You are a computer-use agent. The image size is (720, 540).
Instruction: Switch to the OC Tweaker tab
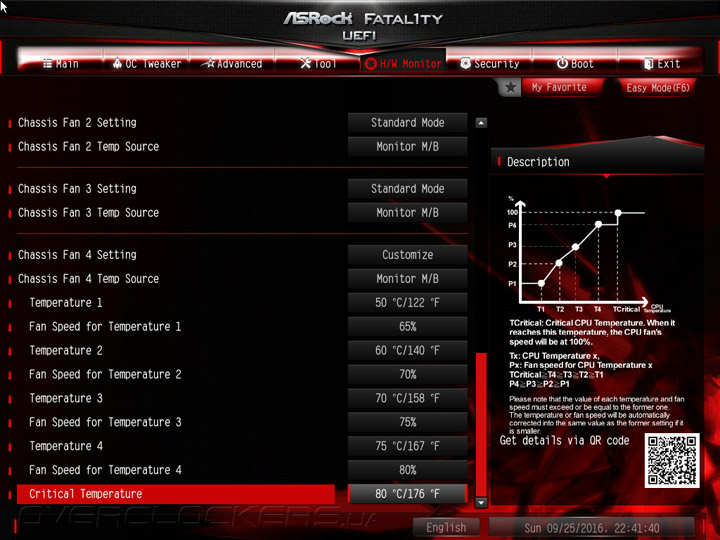(x=147, y=63)
